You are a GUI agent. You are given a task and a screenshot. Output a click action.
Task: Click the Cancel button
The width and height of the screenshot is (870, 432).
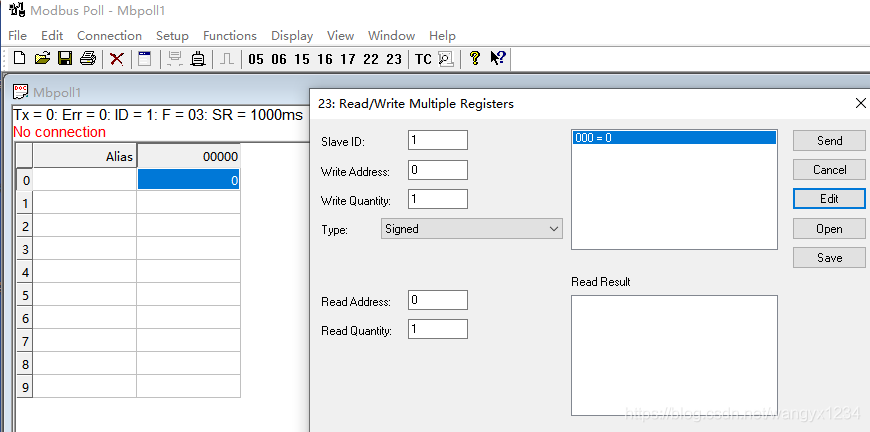click(x=829, y=170)
